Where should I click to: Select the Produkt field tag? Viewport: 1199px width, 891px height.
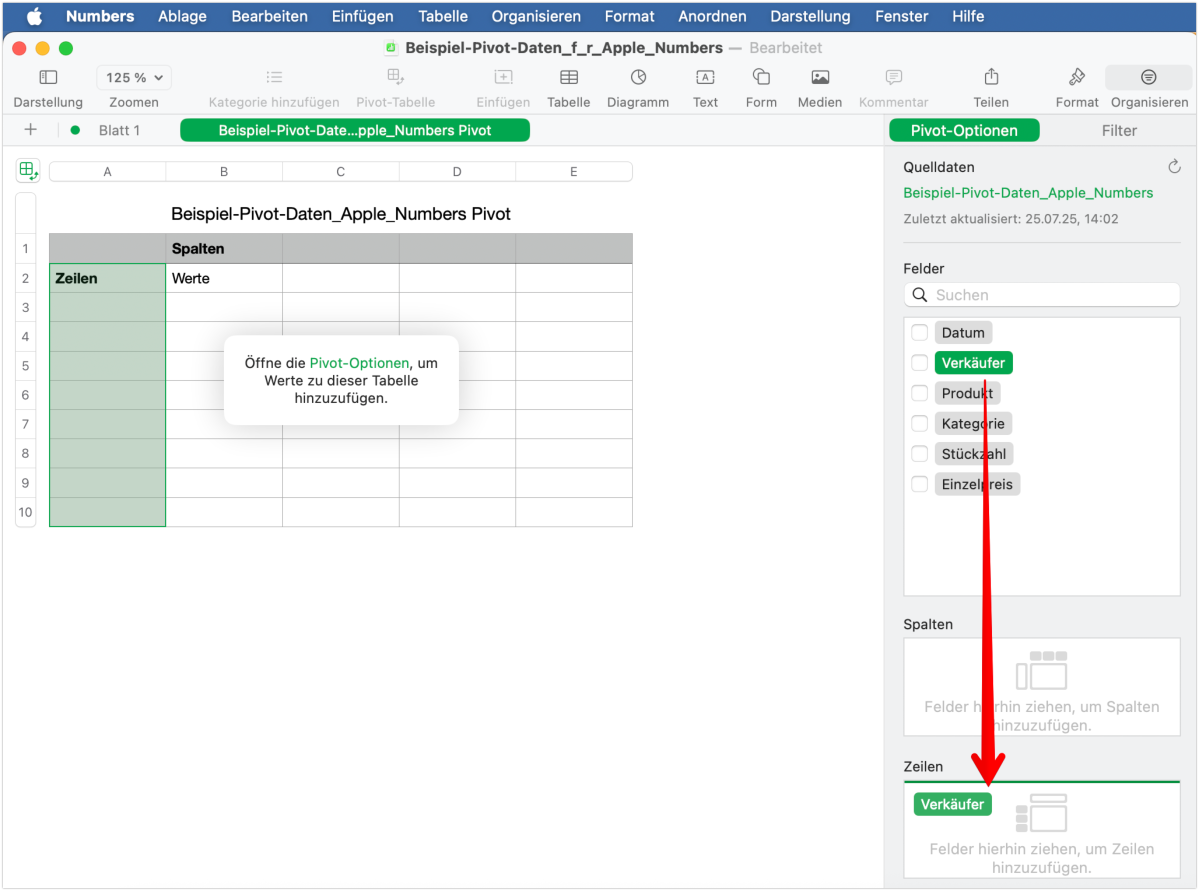[x=967, y=393]
